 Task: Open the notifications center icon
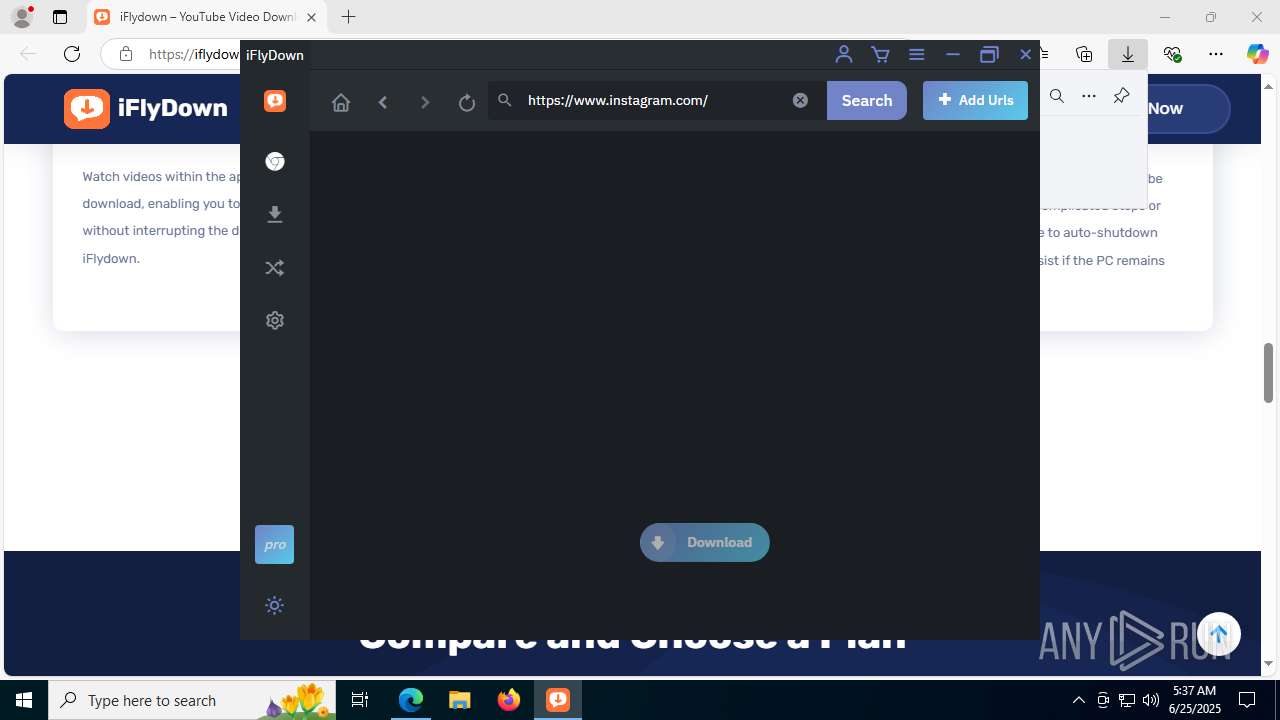pyautogui.click(x=1247, y=700)
